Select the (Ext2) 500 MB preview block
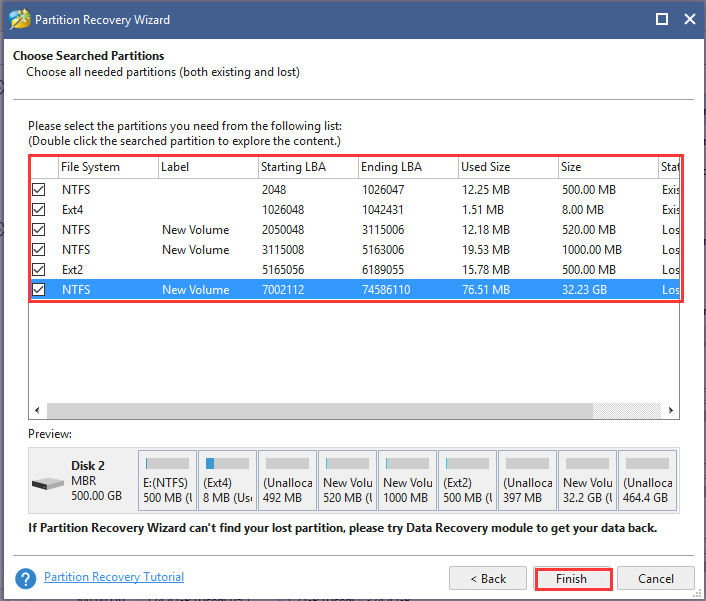 467,481
